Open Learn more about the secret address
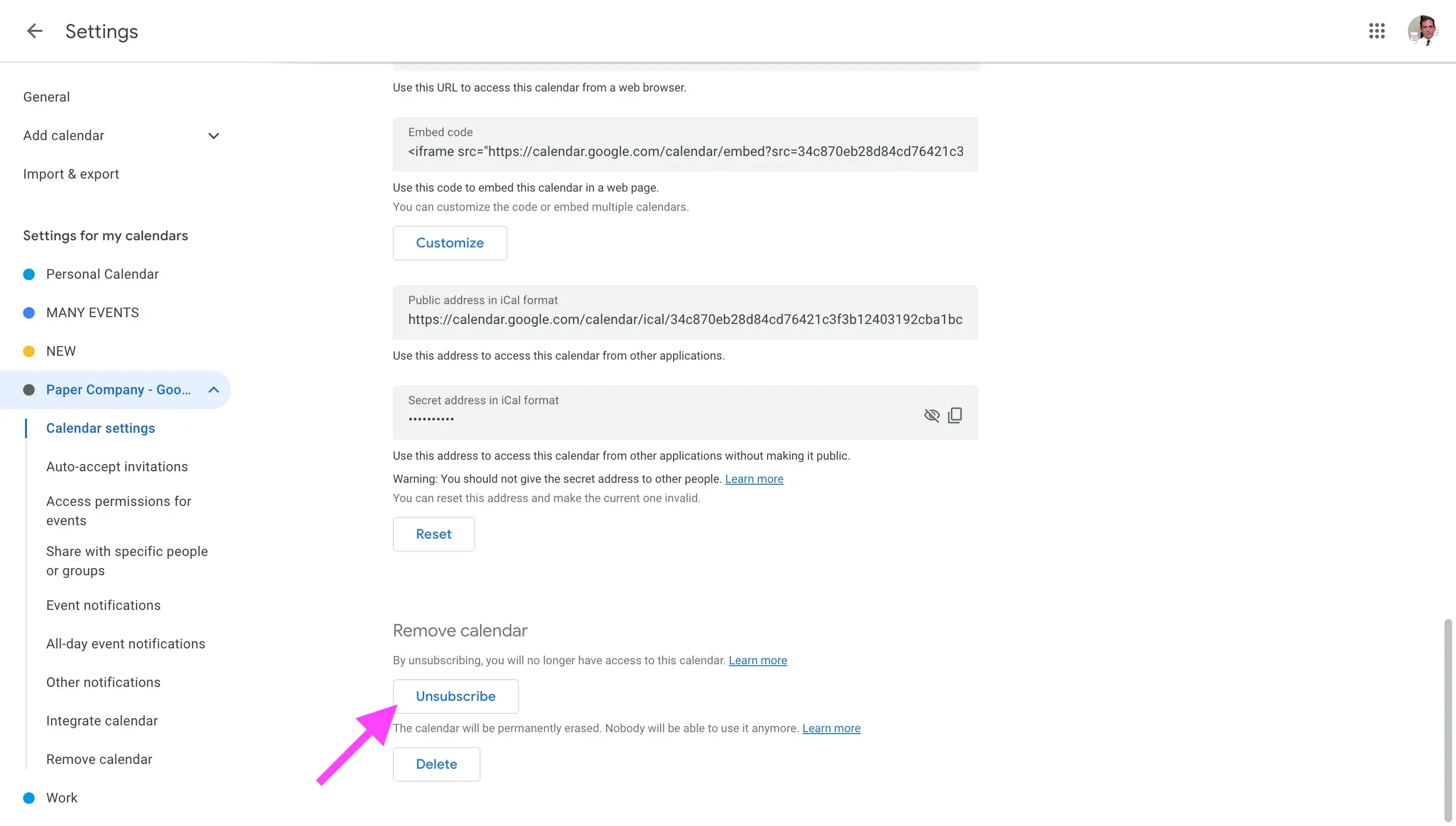 [x=754, y=479]
